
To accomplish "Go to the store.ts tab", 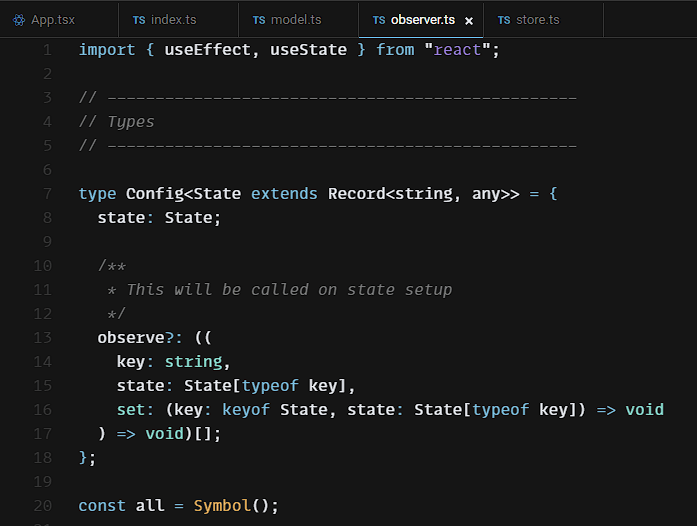I will click(538, 20).
